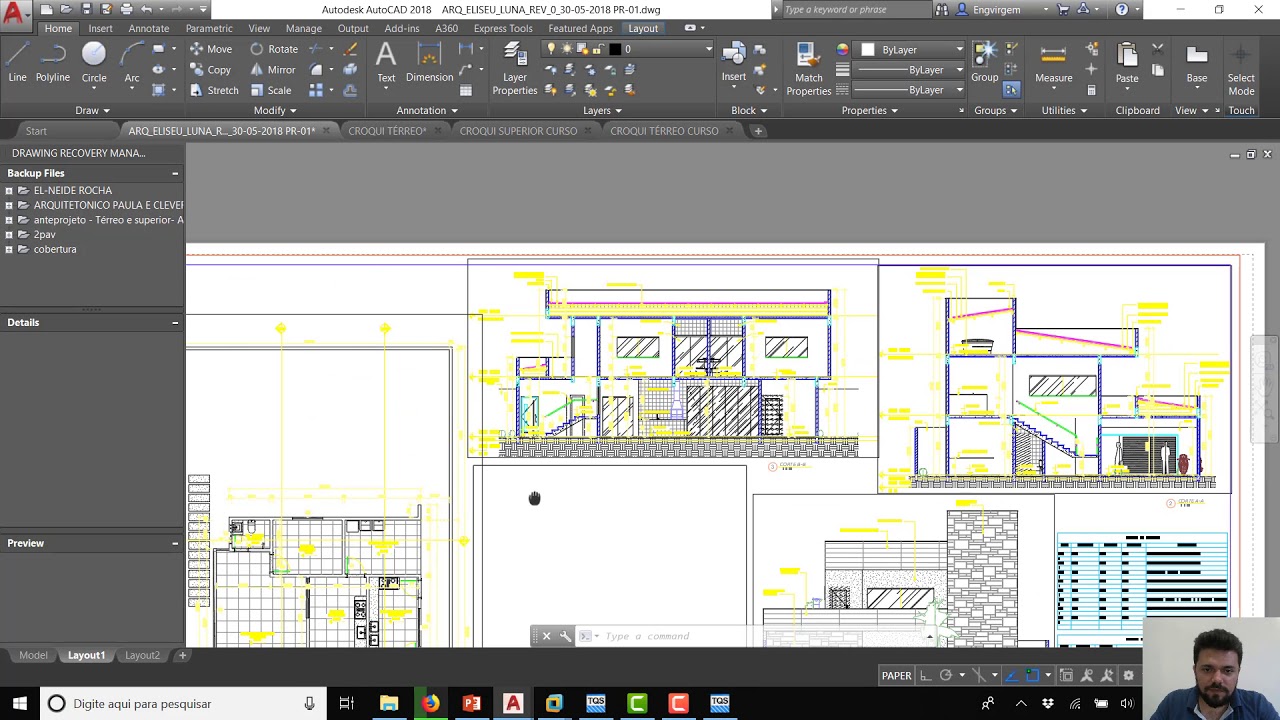
Task: Select the Polyline tool
Action: pyautogui.click(x=53, y=63)
